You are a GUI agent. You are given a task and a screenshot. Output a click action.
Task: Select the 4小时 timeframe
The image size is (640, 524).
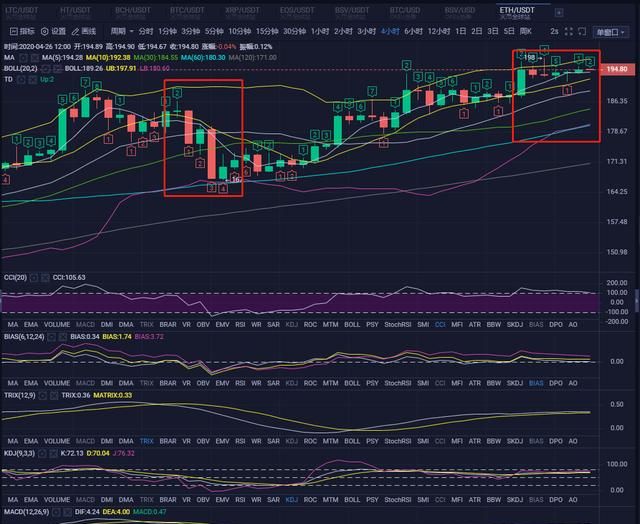390,31
